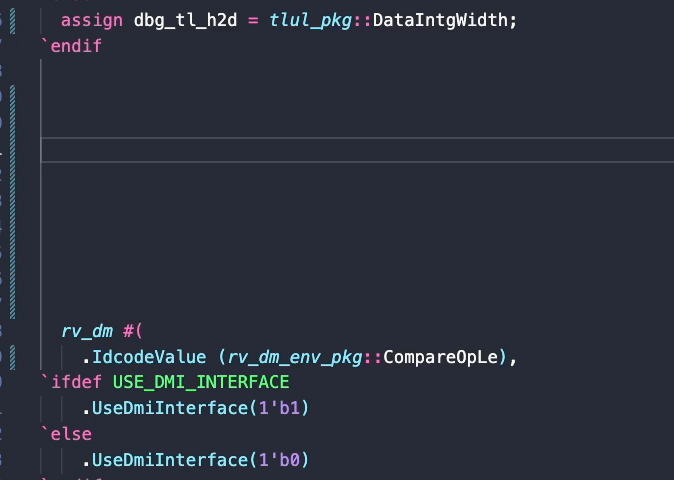Place cursor on dbg_tl_h2d signal name
This screenshot has height=480, width=674.
coord(186,20)
